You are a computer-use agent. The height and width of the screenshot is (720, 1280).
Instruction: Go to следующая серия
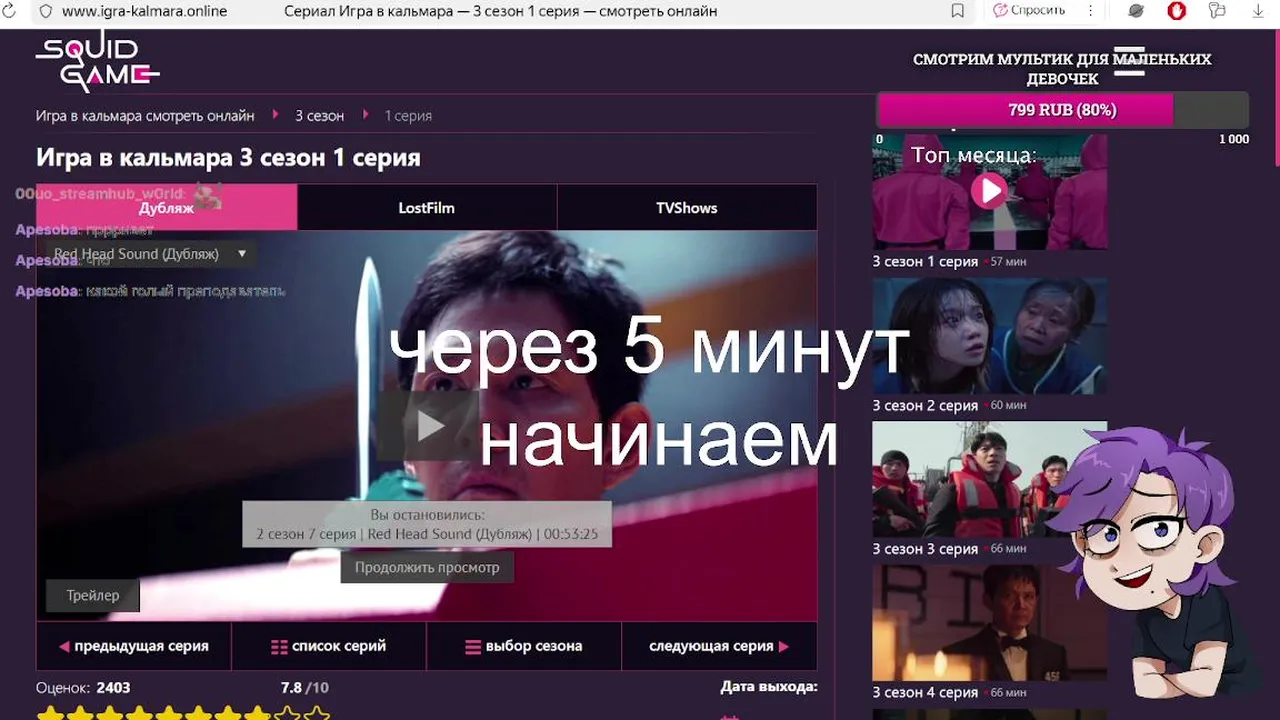(719, 646)
